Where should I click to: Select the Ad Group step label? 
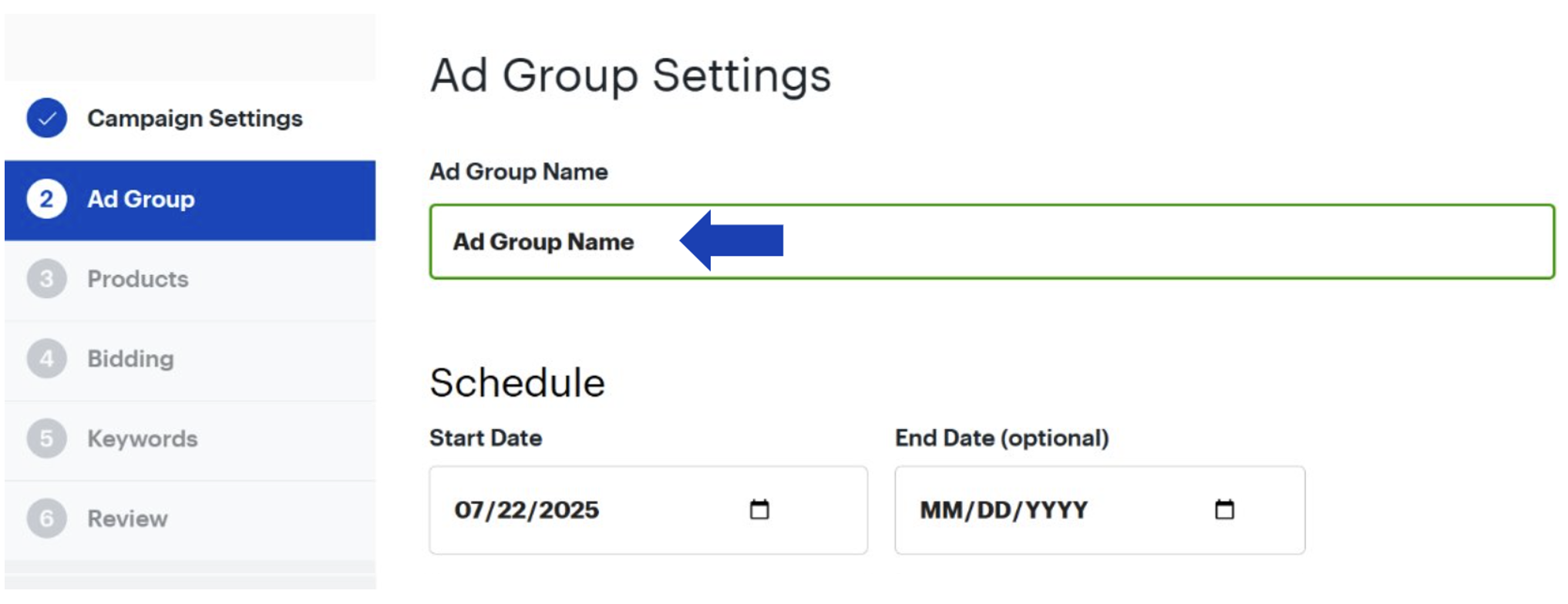click(x=141, y=200)
